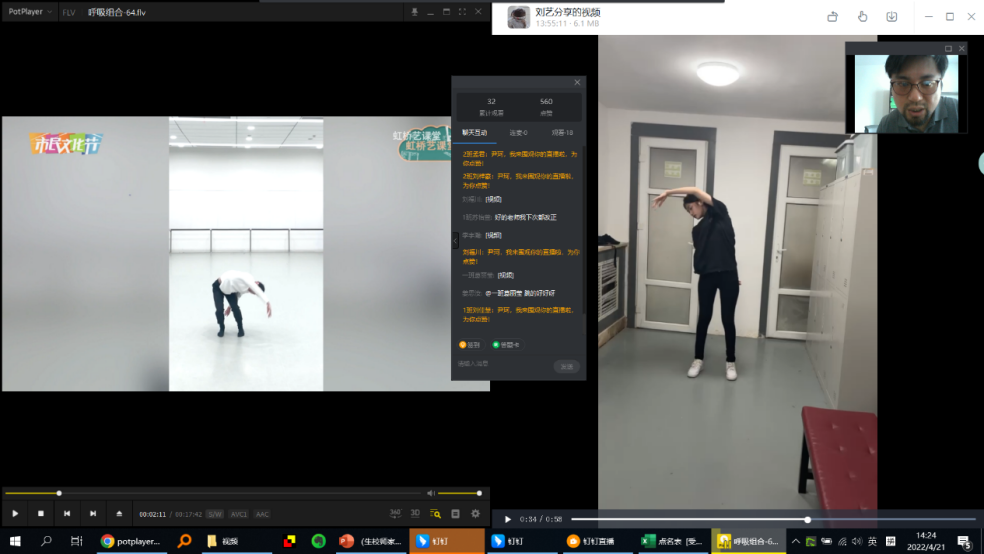
Task: Switch to 钉钉直播 taskbar item
Action: tap(599, 541)
